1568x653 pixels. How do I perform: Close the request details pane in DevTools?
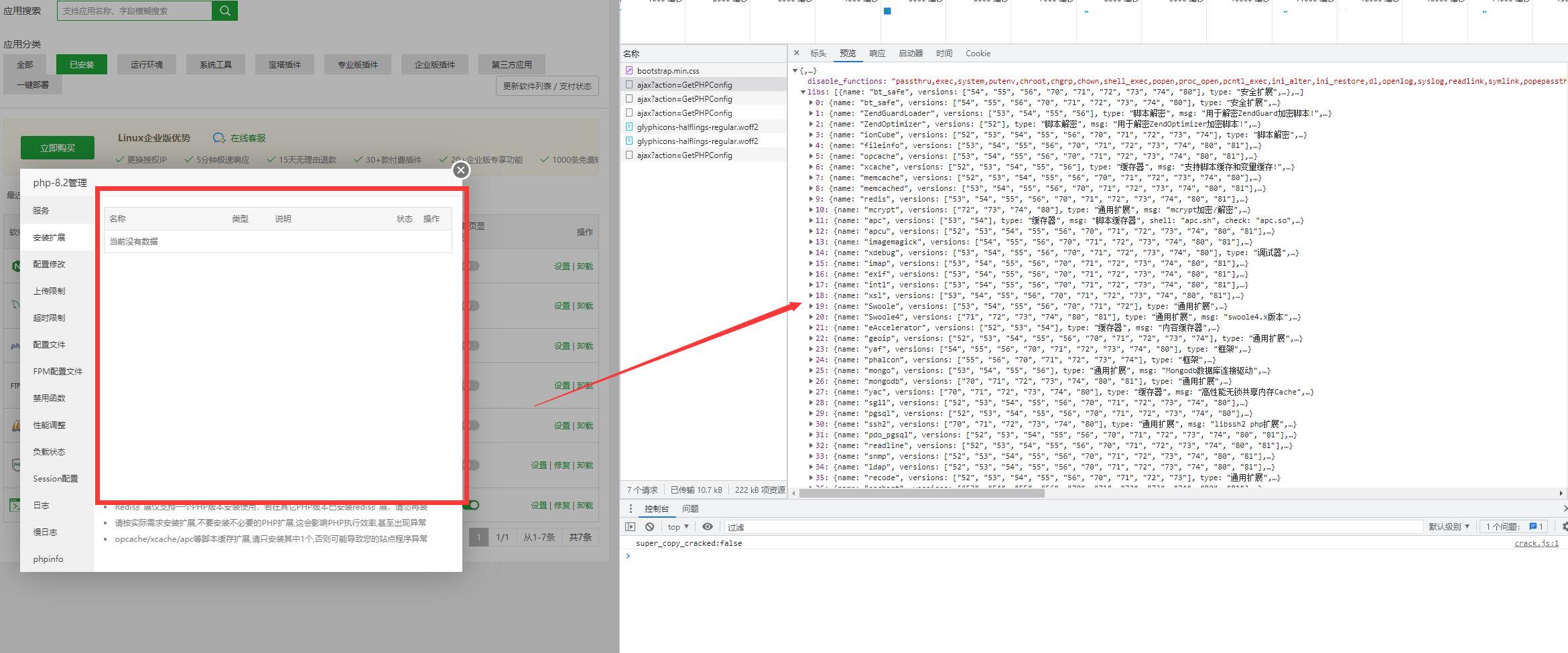796,53
